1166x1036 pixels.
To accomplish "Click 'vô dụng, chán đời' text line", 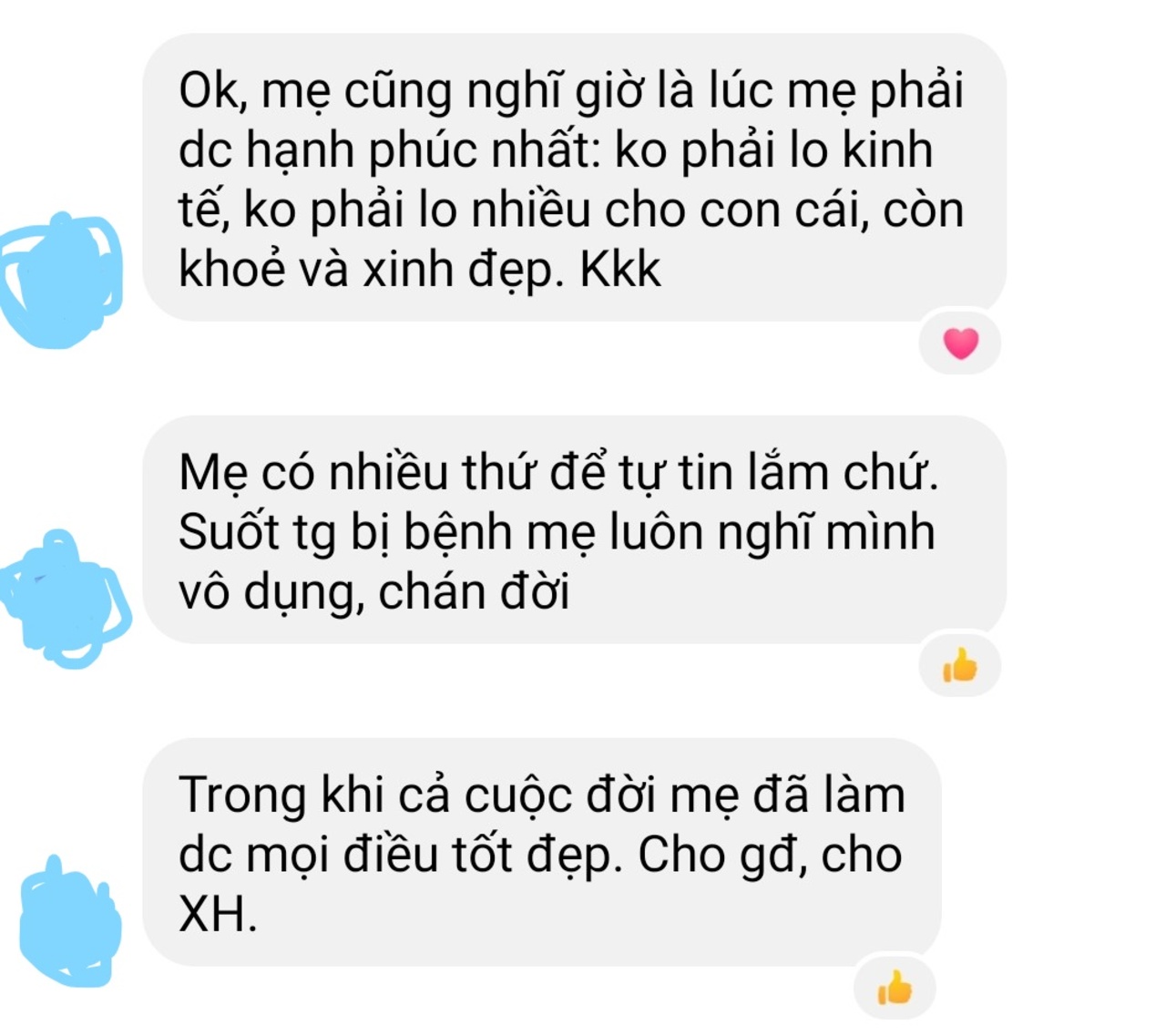I will pos(374,592).
